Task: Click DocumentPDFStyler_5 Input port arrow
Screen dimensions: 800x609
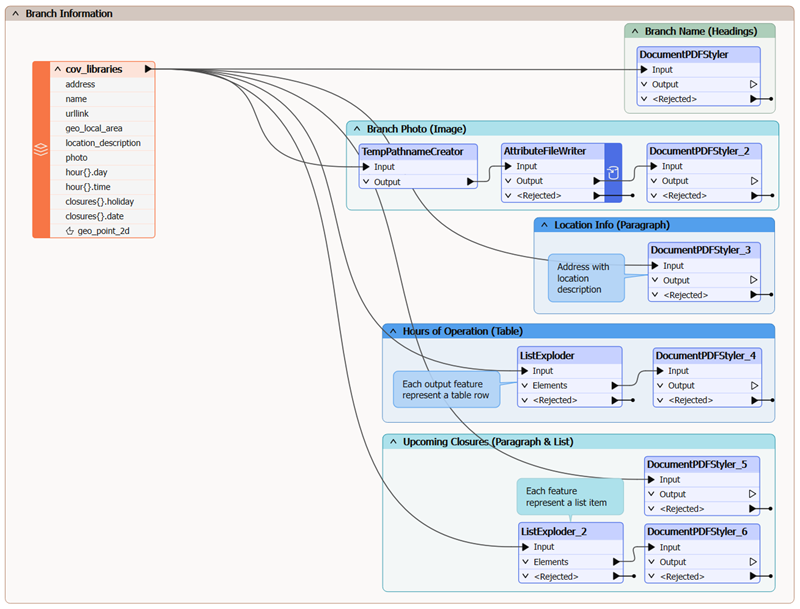Action: 652,479
